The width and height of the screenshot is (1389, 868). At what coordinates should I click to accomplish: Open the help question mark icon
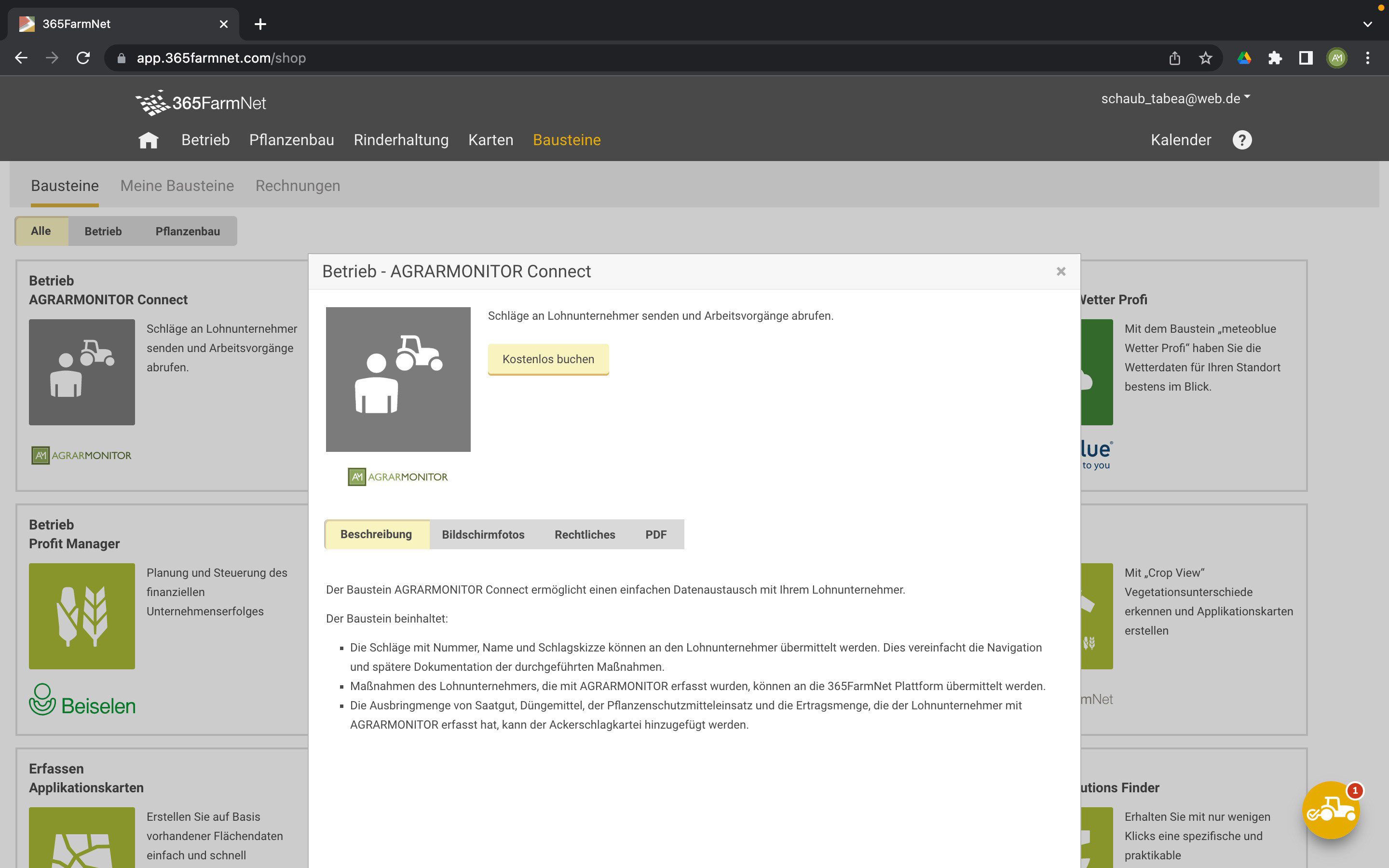pos(1242,140)
